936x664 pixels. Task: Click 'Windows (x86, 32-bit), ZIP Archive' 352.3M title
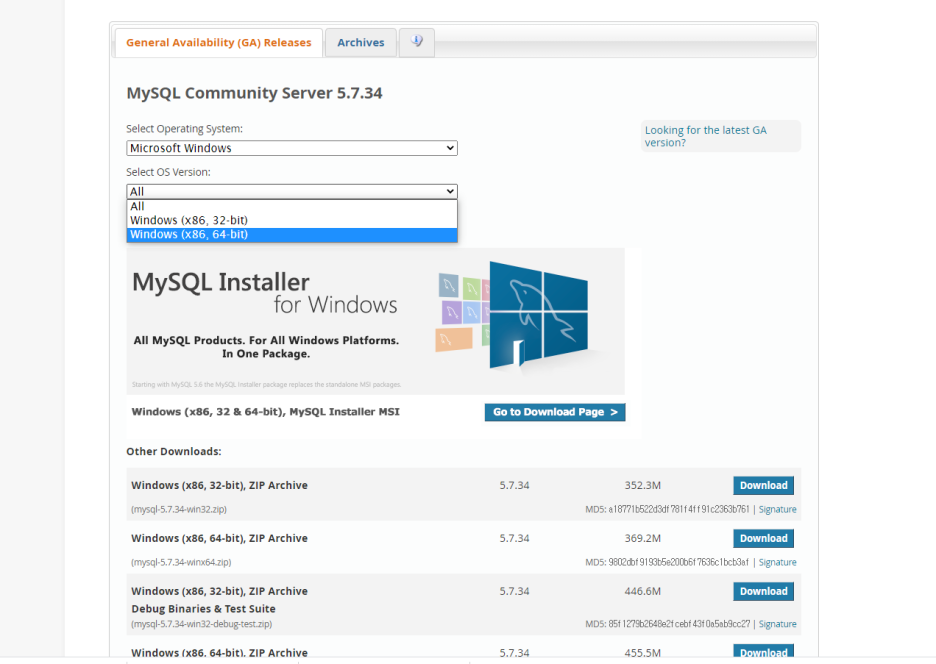220,485
